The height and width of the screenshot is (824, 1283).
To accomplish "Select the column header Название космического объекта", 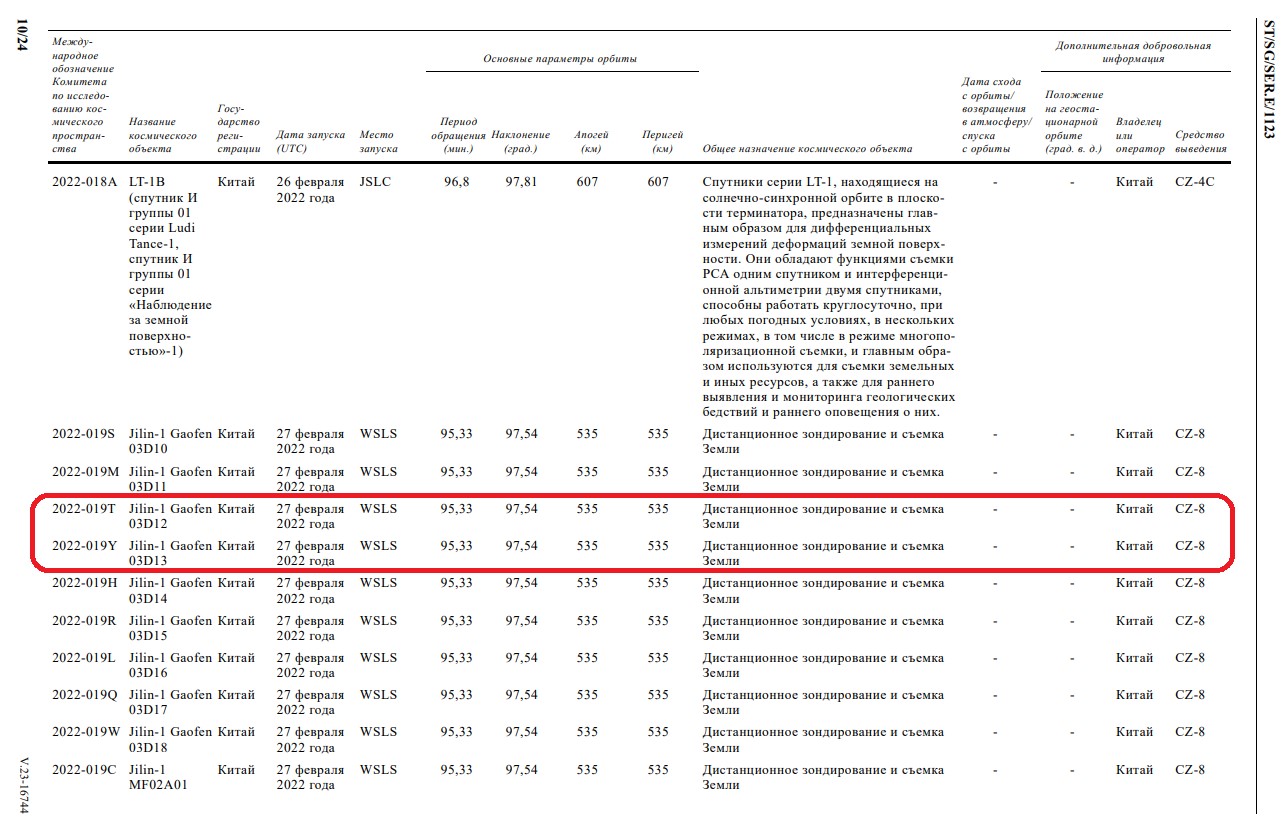I will tap(163, 135).
